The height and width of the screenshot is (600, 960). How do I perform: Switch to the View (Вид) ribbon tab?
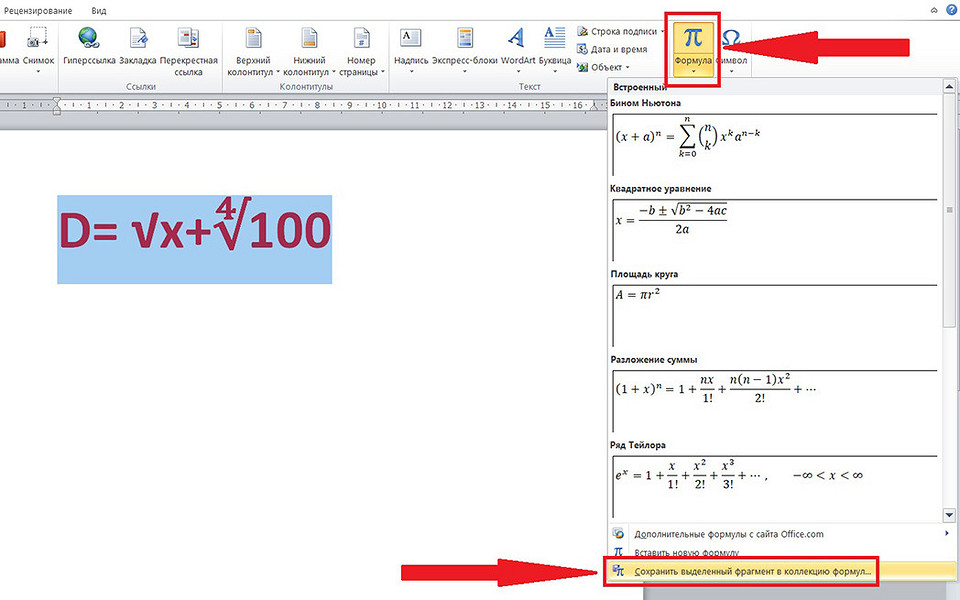pyautogui.click(x=99, y=10)
